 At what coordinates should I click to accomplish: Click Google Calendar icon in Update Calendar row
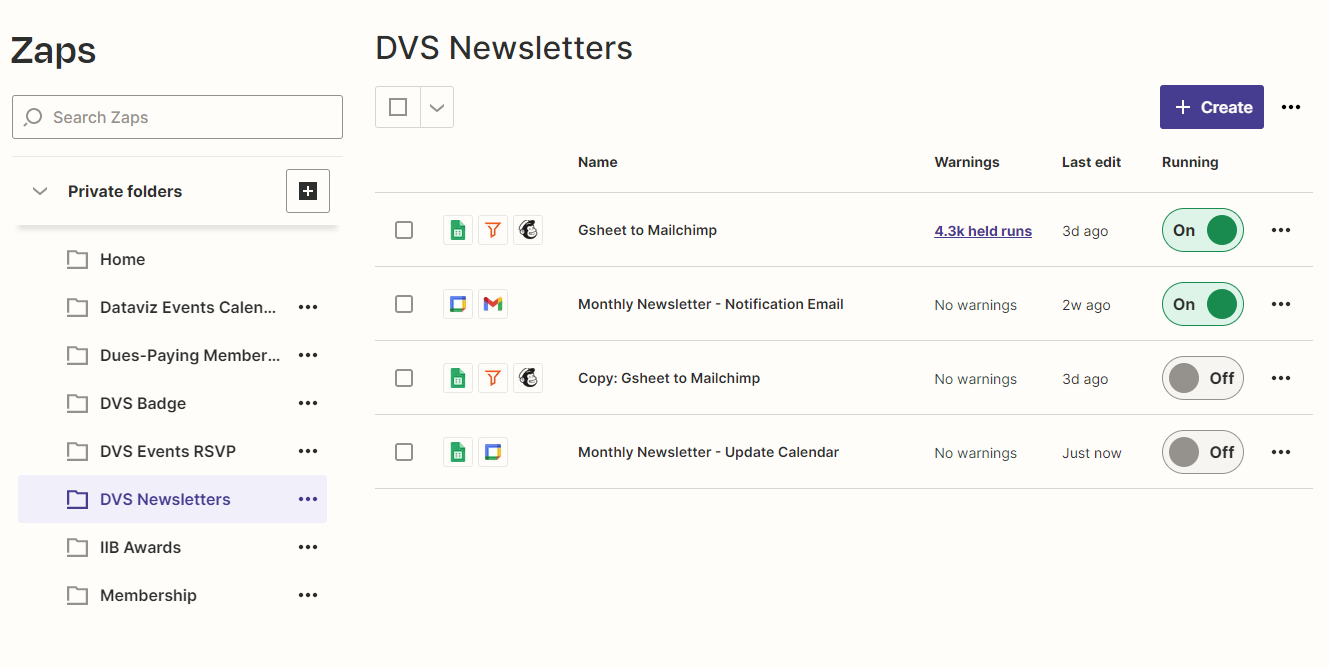pyautogui.click(x=492, y=452)
